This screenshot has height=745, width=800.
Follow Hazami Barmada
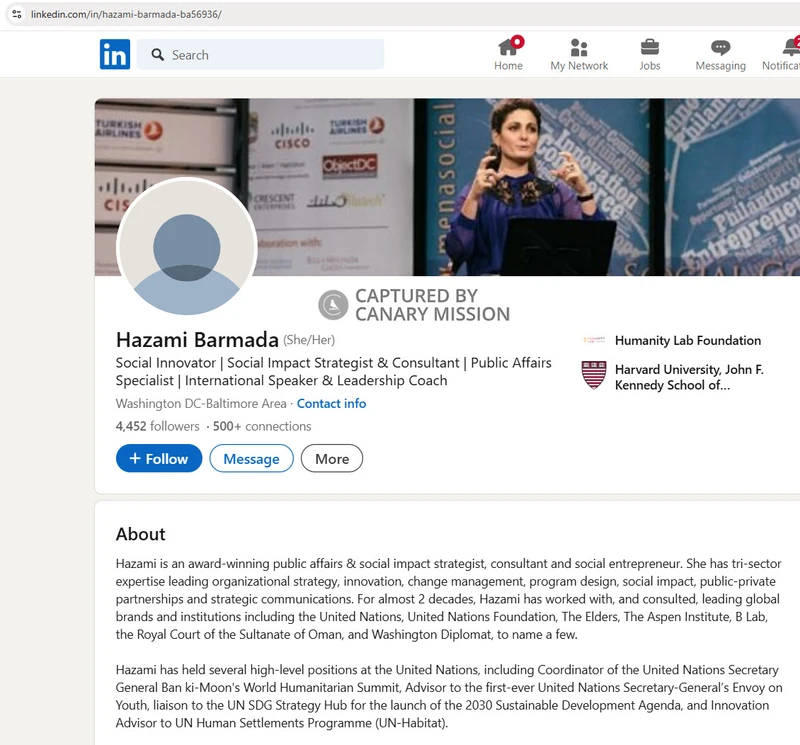[x=159, y=458]
